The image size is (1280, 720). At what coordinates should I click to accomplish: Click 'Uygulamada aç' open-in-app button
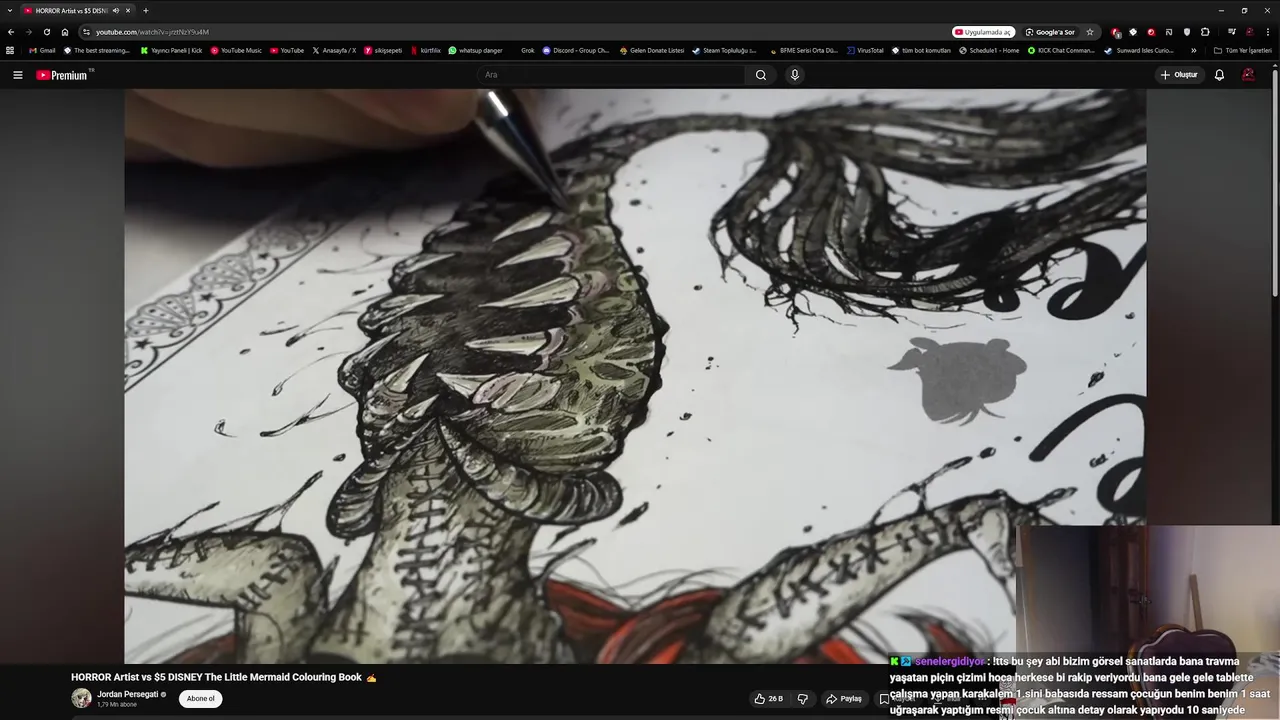[984, 32]
